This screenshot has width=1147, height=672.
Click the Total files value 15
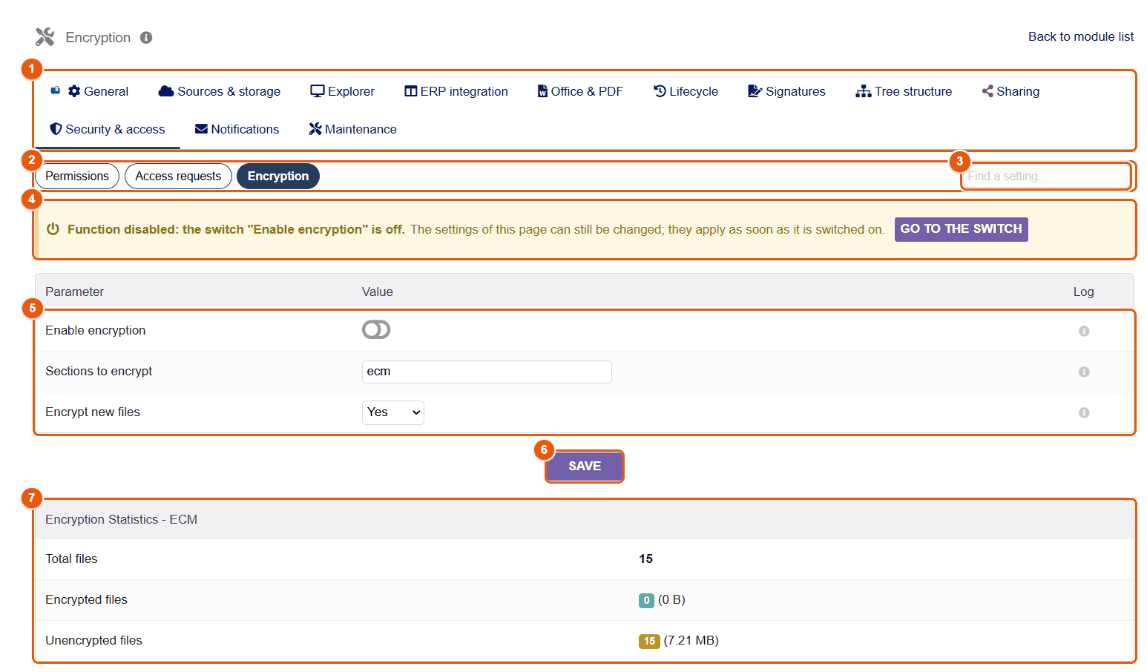pos(645,559)
